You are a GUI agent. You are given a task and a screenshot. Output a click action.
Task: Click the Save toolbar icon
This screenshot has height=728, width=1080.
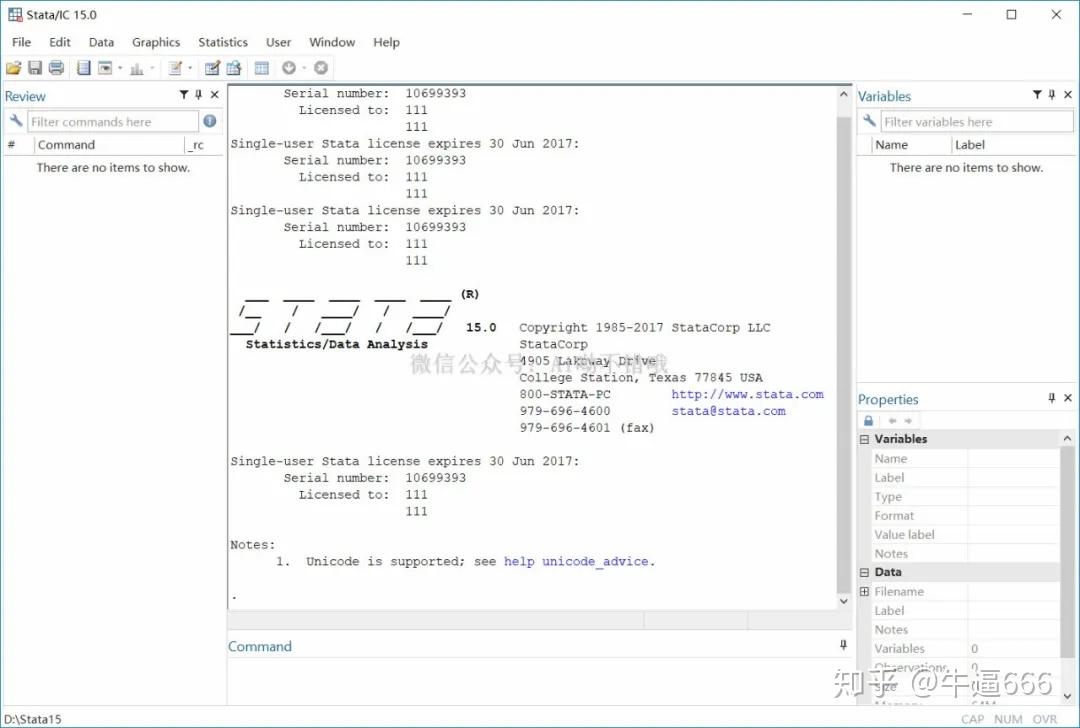click(35, 67)
